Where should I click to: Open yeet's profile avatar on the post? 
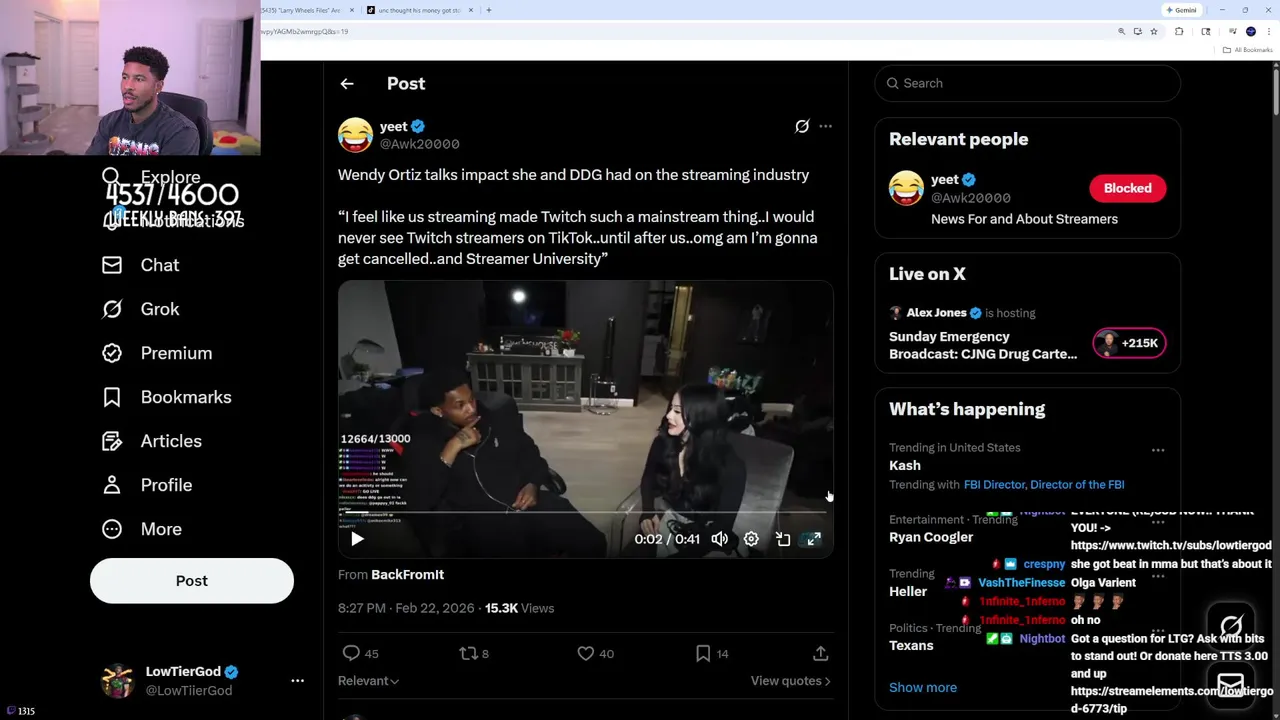(x=355, y=135)
